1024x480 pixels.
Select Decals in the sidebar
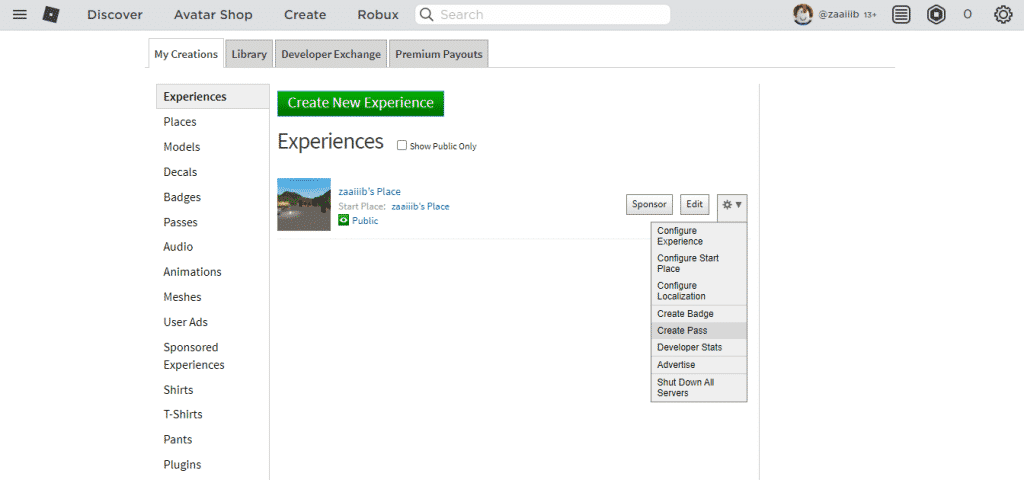[x=180, y=172]
